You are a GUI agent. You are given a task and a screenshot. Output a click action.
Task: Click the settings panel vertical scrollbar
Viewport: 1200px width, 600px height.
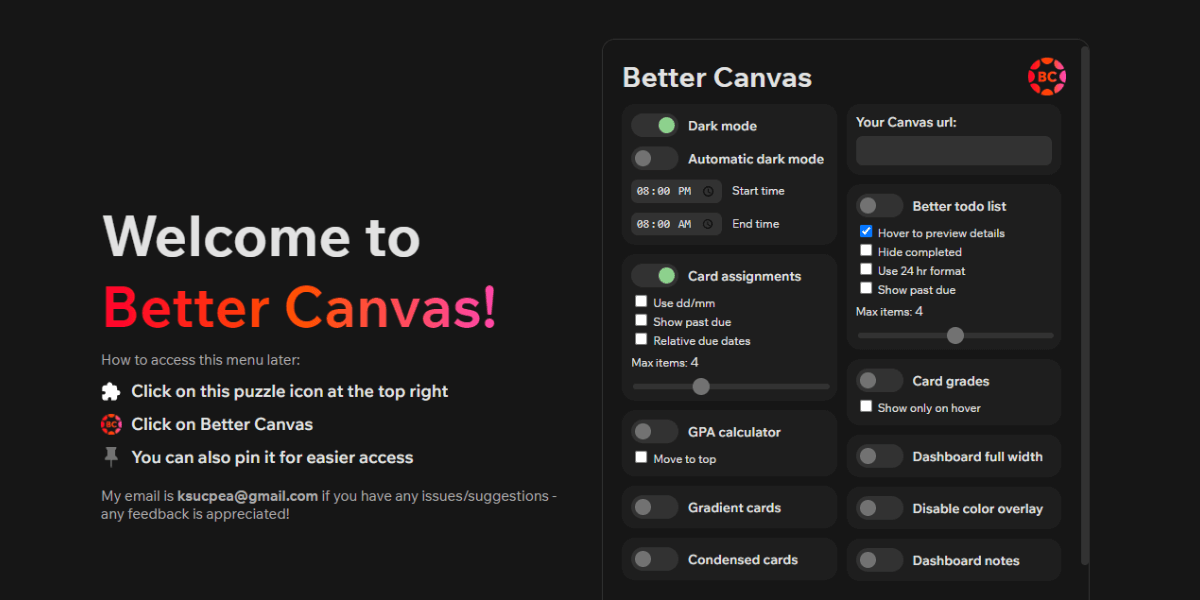(x=1085, y=300)
